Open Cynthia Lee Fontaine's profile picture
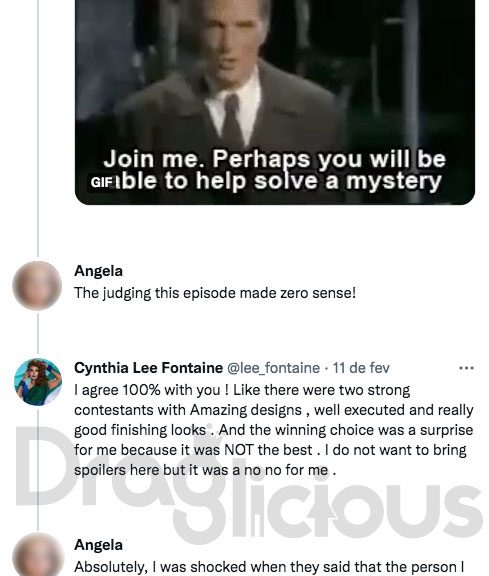Viewport: 489px width, 576px height. pos(37,382)
